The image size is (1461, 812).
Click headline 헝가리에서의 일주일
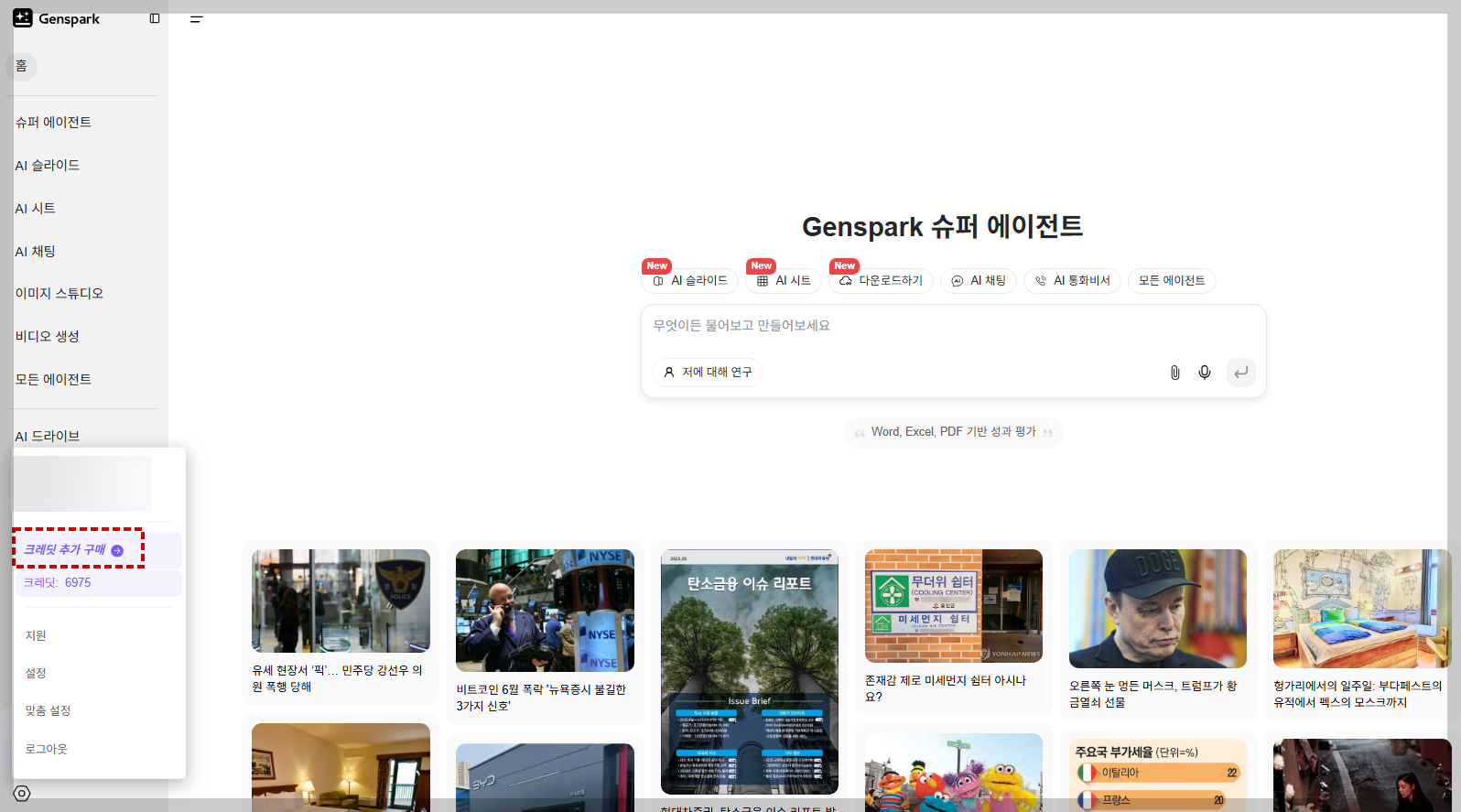coord(1358,694)
